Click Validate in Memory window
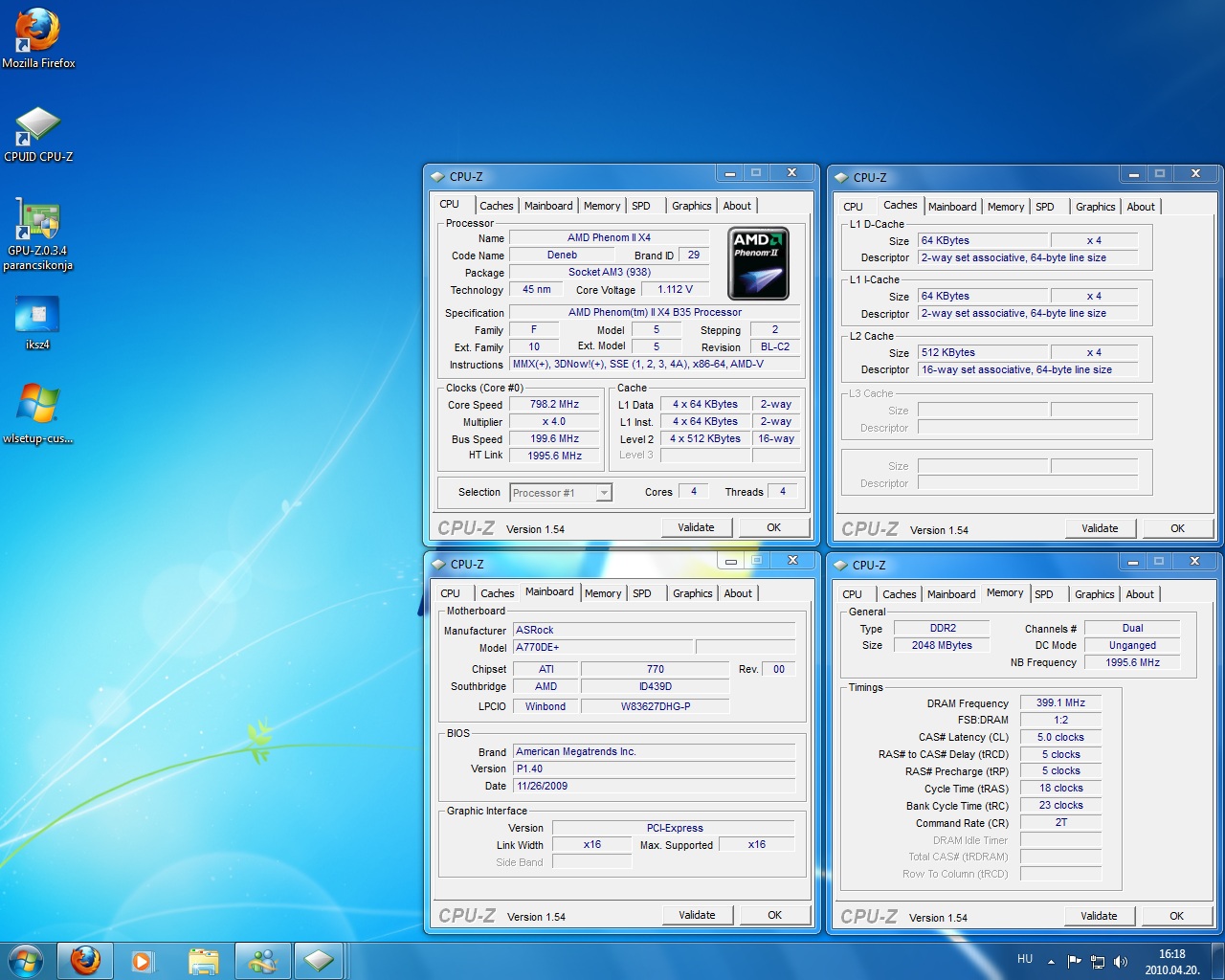The height and width of the screenshot is (980, 1225). click(x=1100, y=916)
